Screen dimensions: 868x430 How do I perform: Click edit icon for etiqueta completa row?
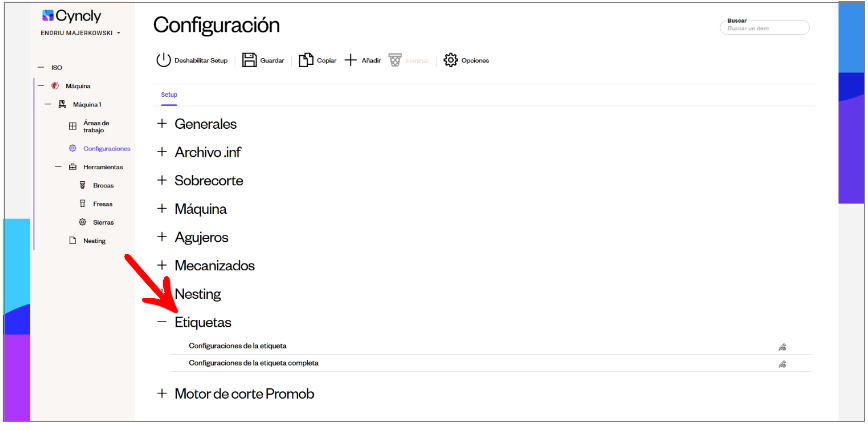coord(782,364)
